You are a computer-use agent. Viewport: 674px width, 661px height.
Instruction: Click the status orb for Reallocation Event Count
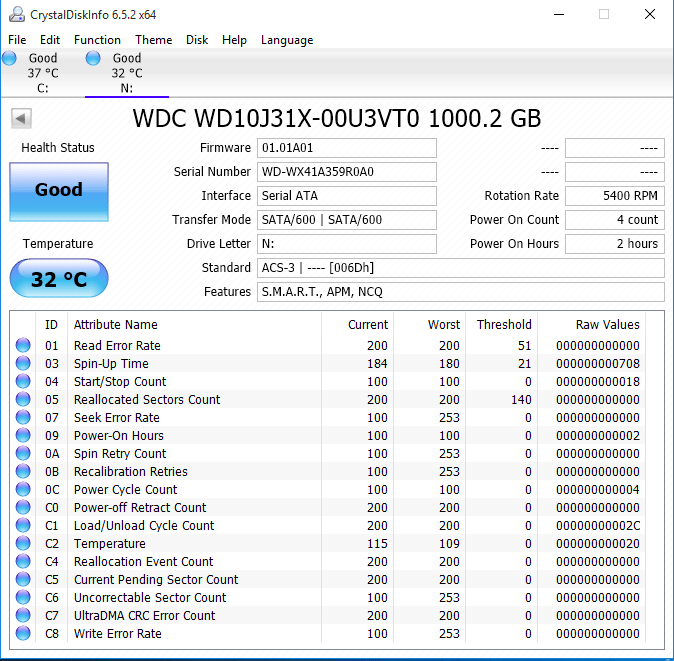tap(23, 561)
